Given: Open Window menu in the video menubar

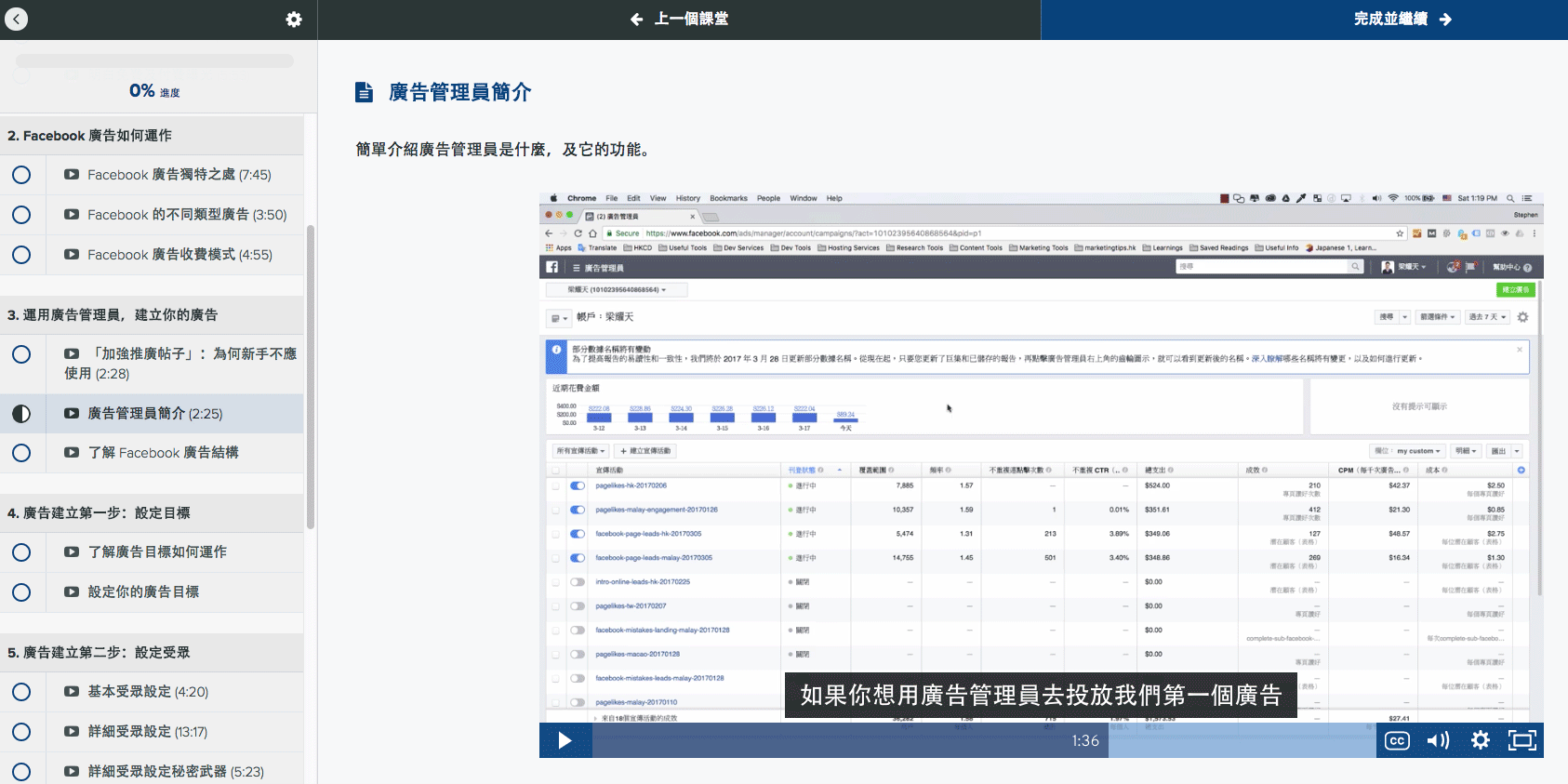Looking at the screenshot, I should [x=804, y=198].
